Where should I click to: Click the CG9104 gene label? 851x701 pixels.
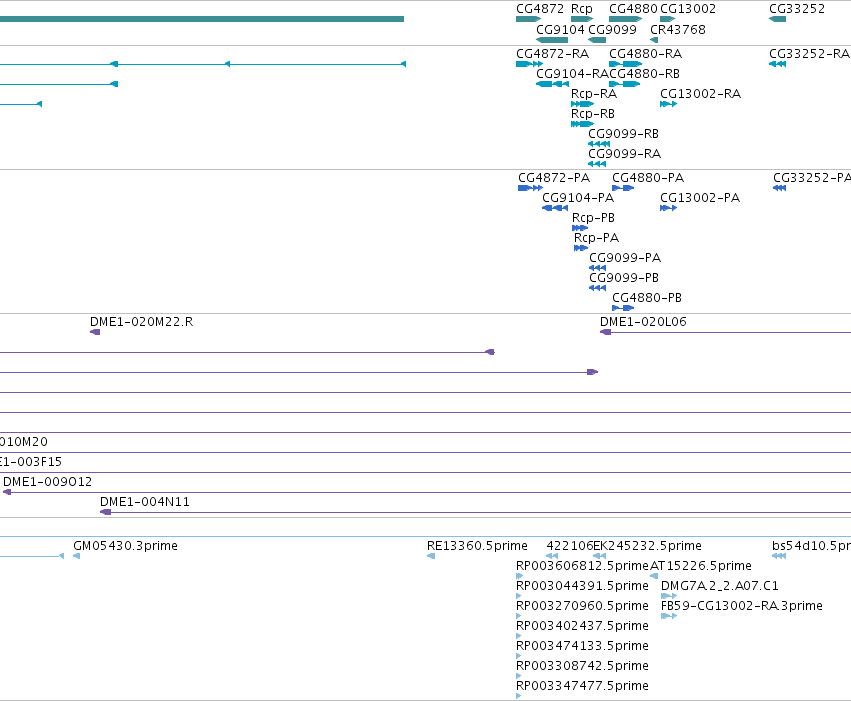(560, 29)
